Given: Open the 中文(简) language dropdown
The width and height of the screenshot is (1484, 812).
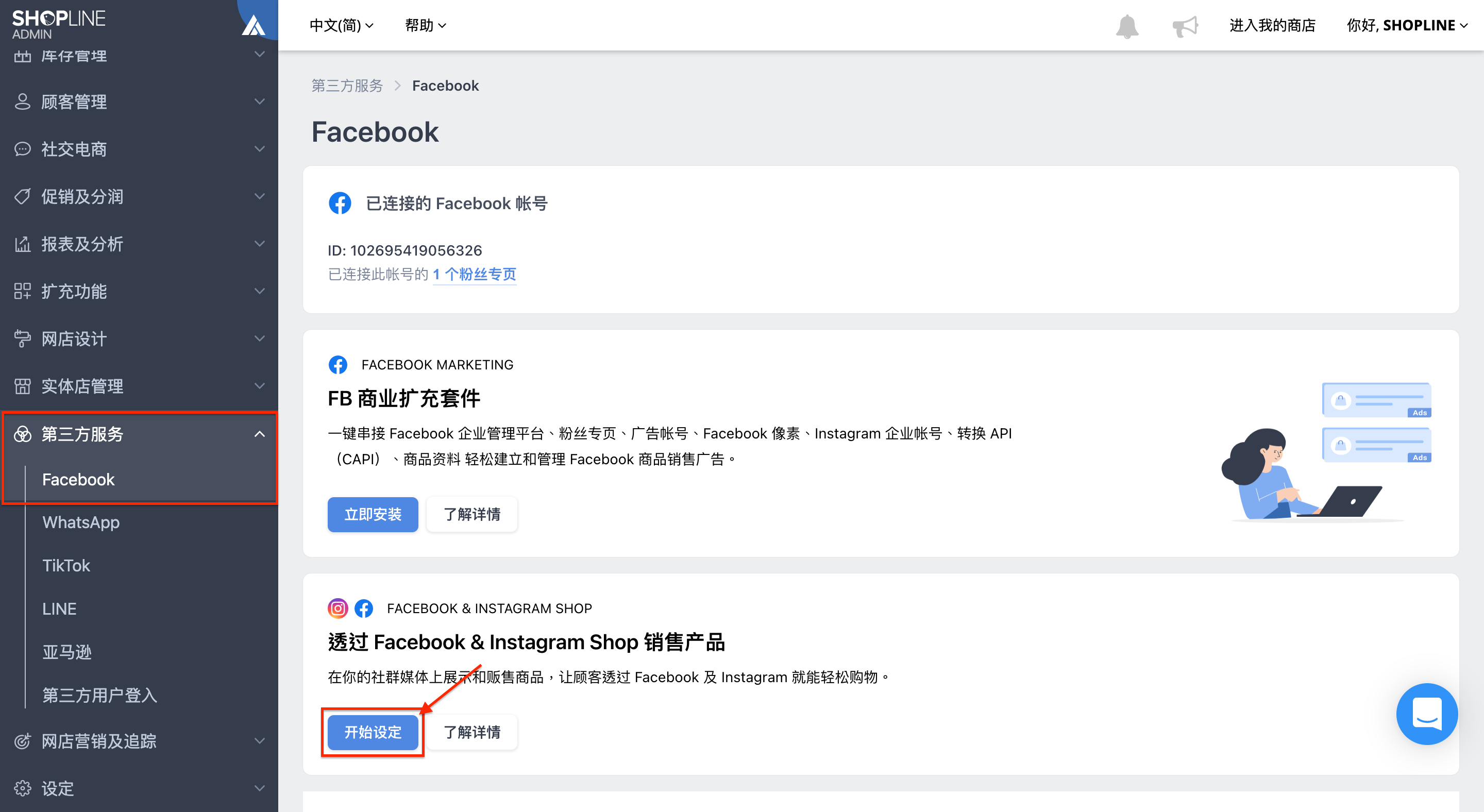Looking at the screenshot, I should click(342, 25).
